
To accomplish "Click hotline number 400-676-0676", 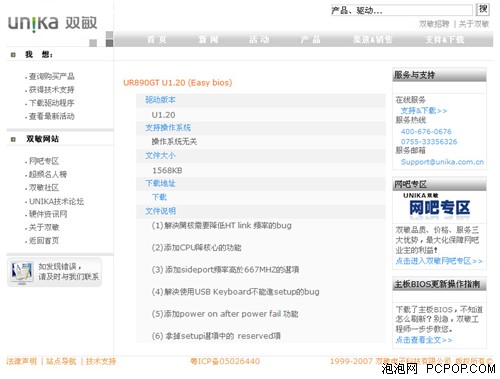I will click(426, 132).
